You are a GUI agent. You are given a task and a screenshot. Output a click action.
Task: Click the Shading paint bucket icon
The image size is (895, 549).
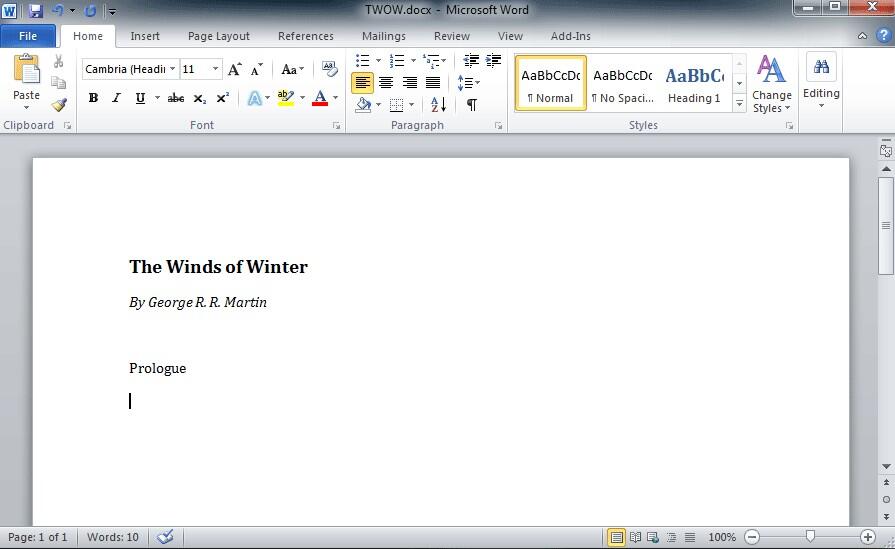(363, 104)
